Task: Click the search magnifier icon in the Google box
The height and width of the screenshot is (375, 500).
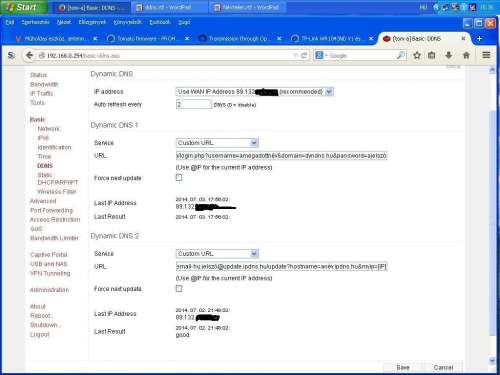Action: [401, 55]
